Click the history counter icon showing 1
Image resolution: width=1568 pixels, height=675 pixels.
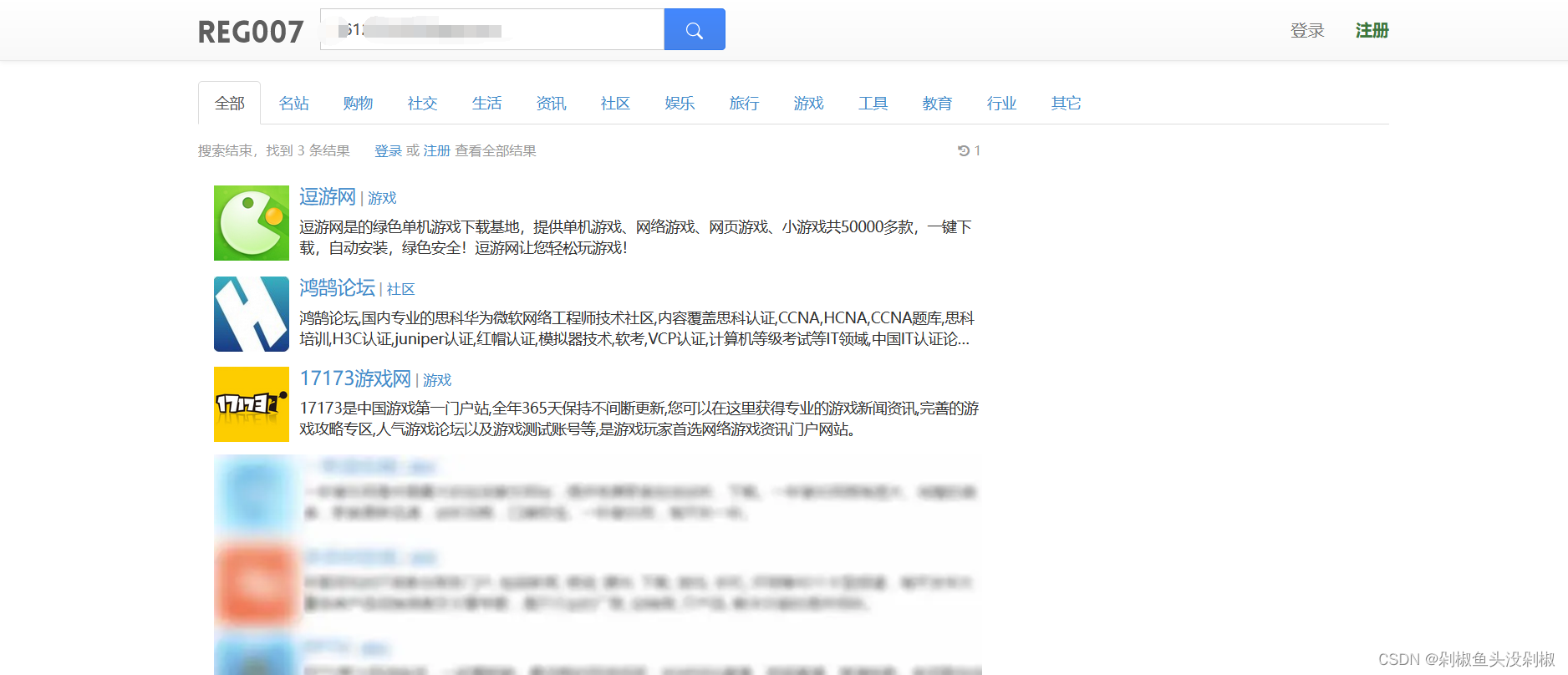(x=969, y=150)
